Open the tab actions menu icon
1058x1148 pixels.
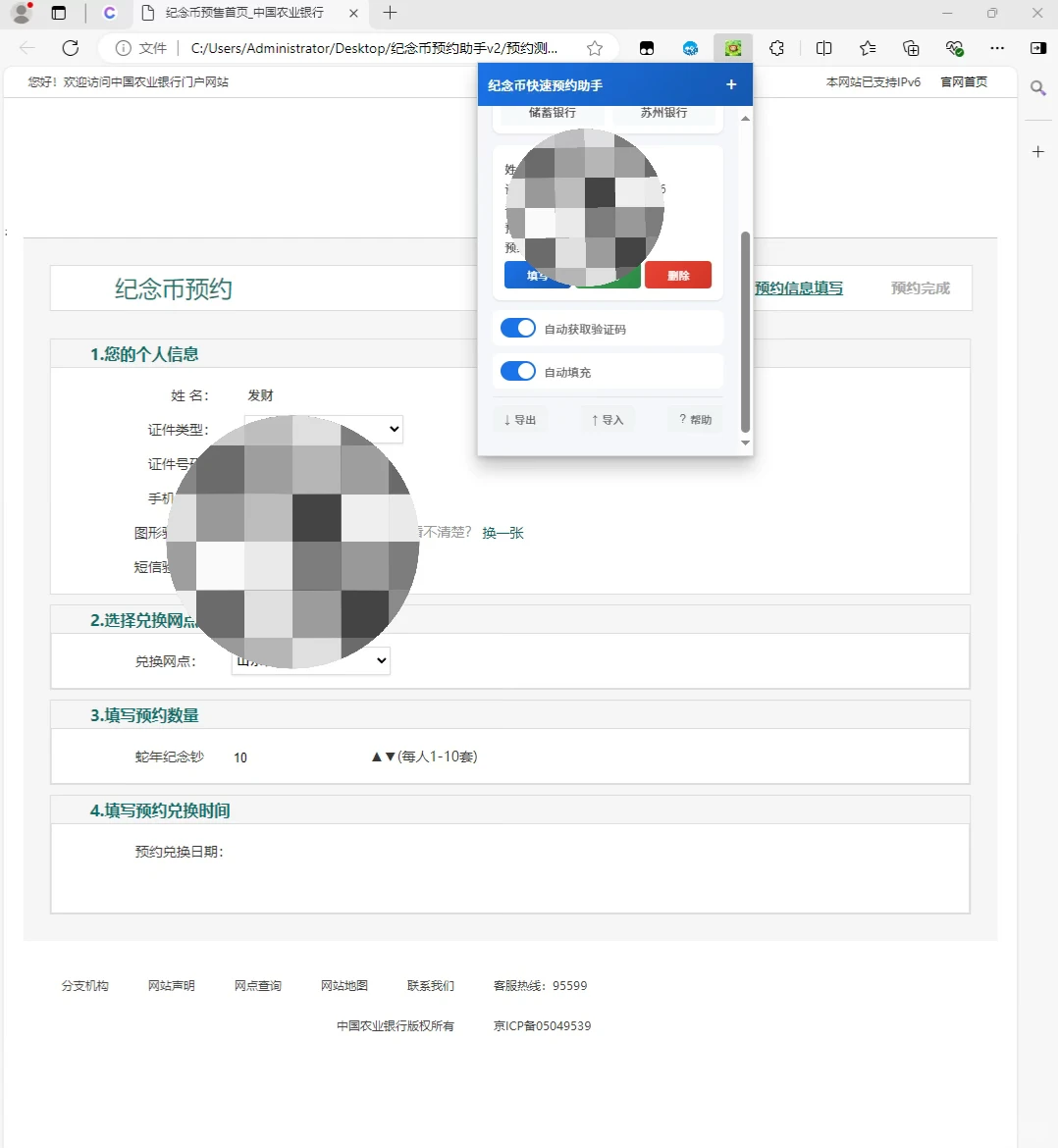coord(59,13)
